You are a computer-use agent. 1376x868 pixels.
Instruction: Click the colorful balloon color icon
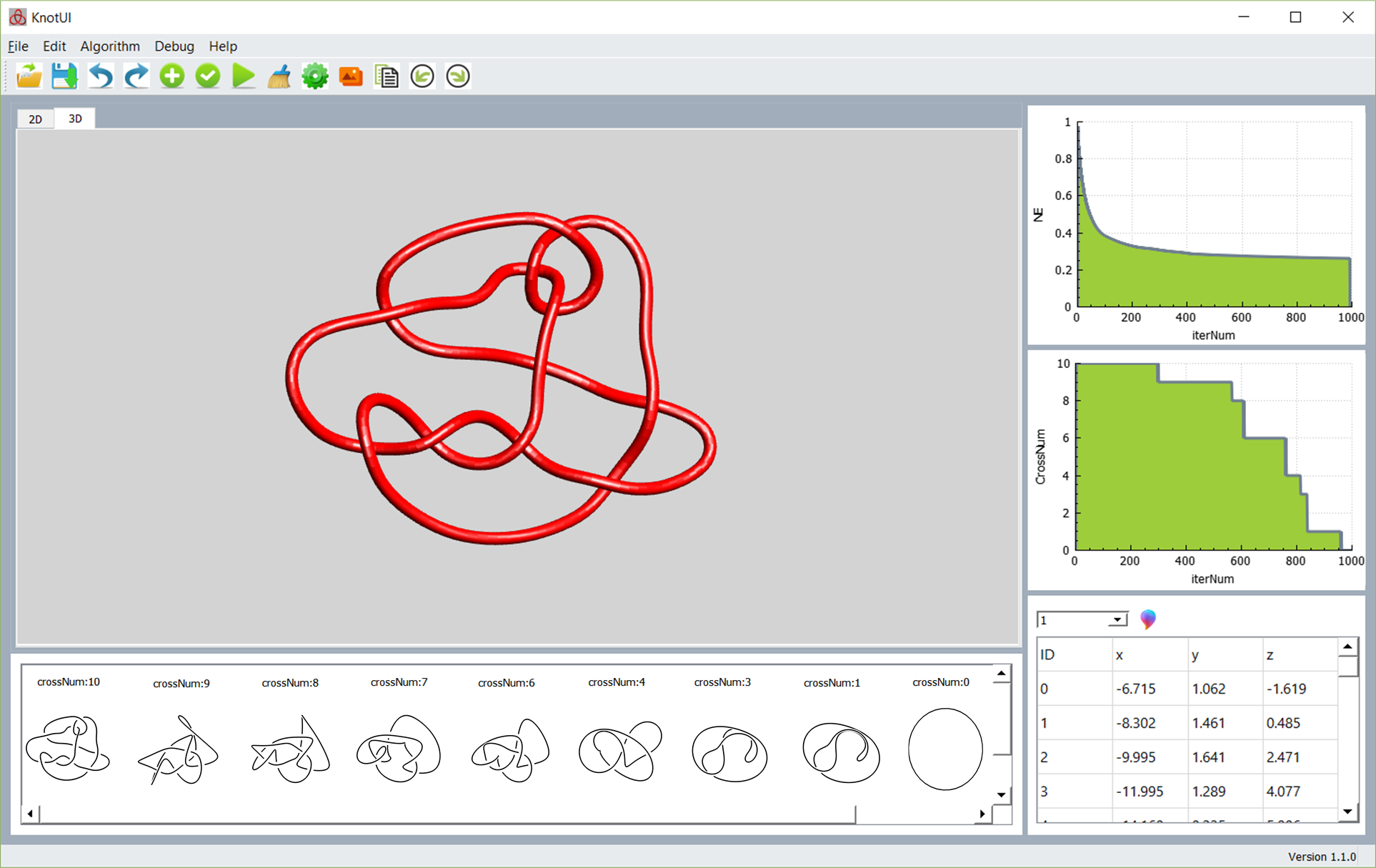tap(1148, 619)
